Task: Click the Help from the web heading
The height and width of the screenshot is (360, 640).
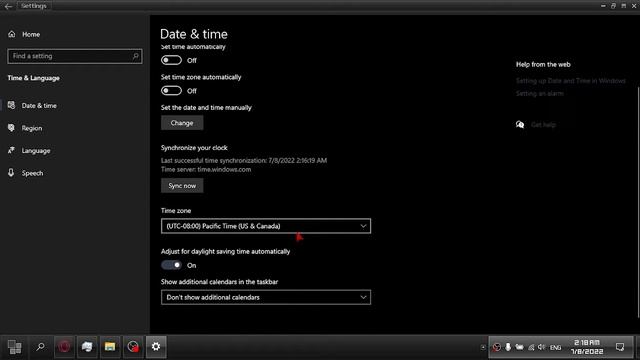Action: click(543, 64)
